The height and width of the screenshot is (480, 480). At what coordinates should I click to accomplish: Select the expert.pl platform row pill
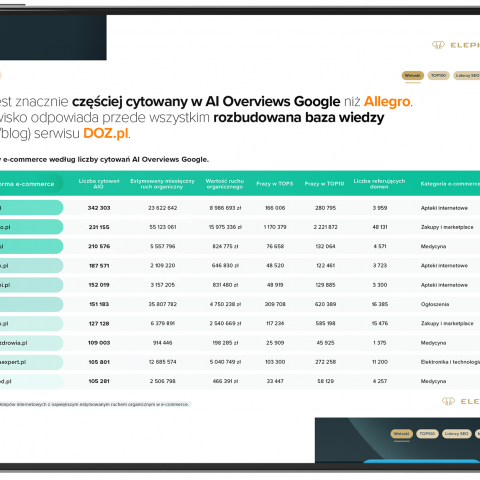click(x=31, y=362)
